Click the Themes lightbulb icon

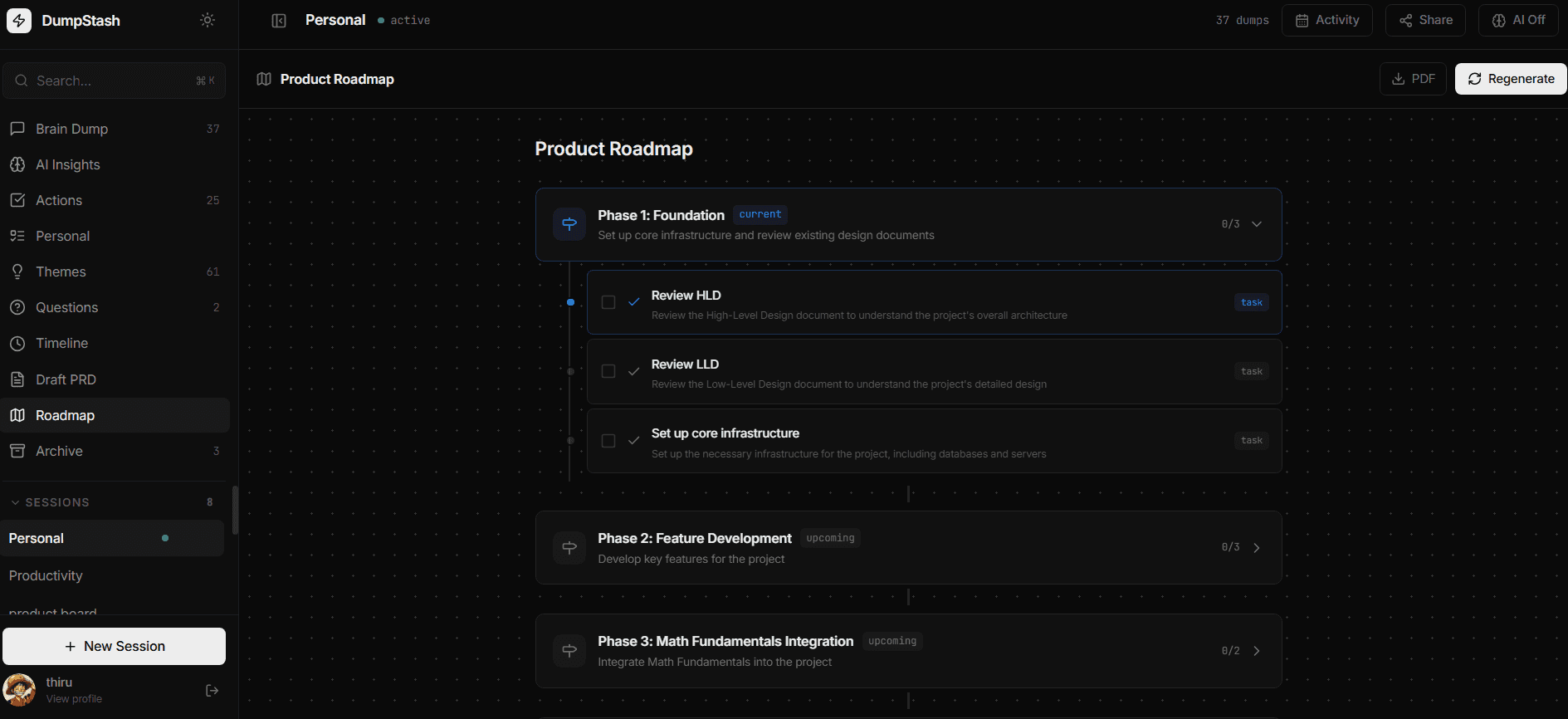click(x=17, y=271)
